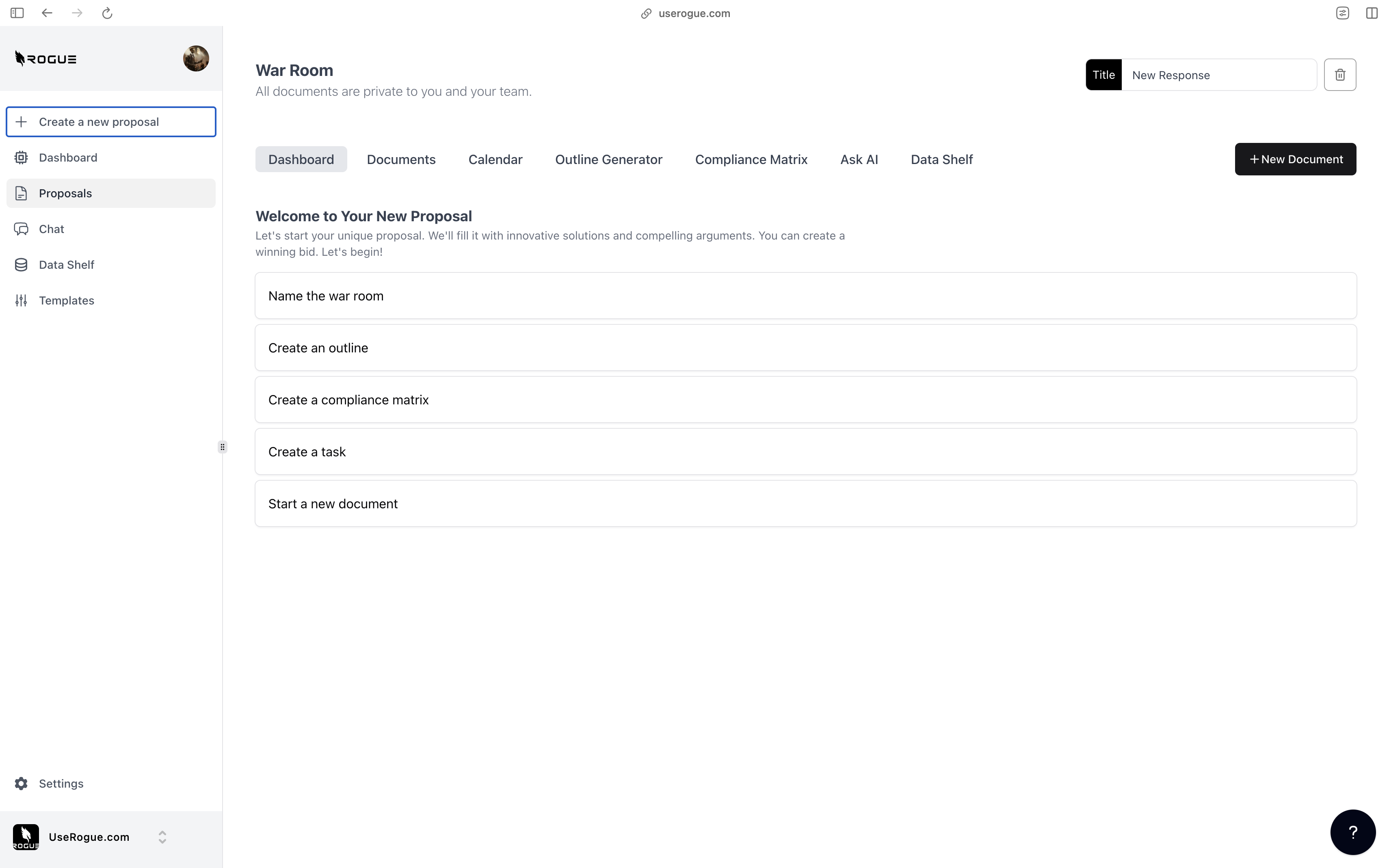
Task: Open the Ask AI tab
Action: [x=859, y=160]
